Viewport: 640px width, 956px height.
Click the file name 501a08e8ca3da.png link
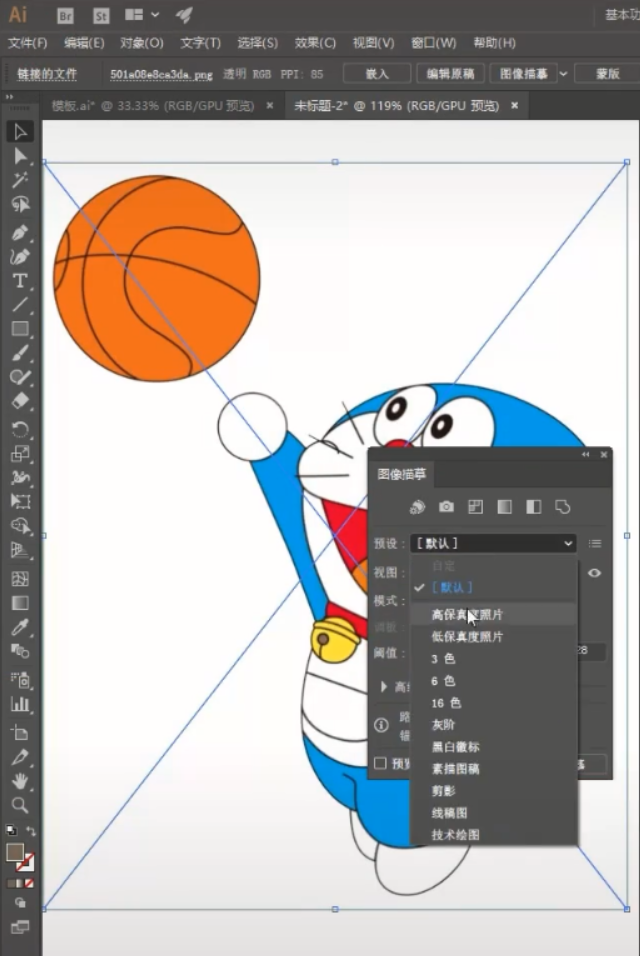pos(161,74)
